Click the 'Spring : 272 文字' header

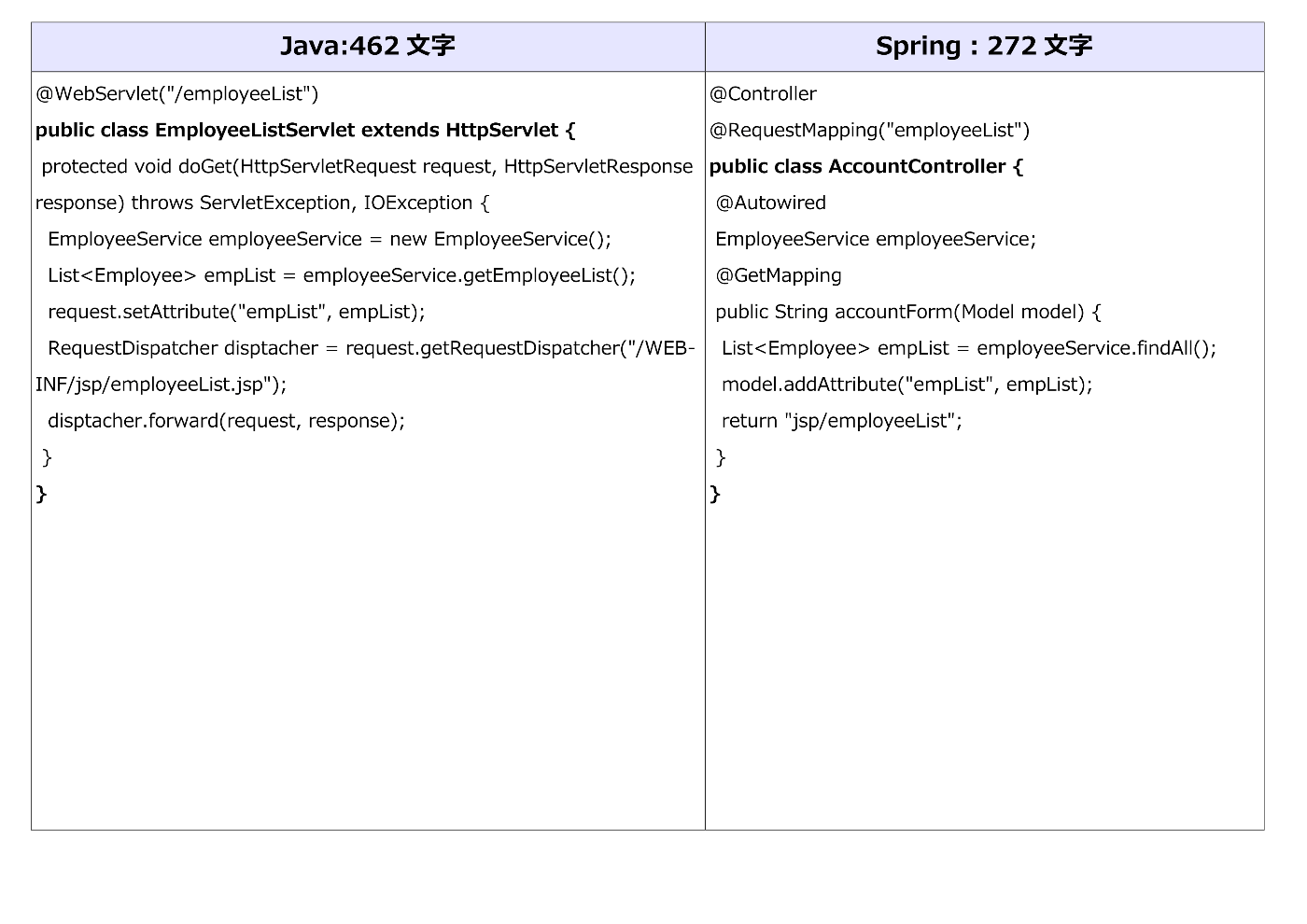tap(984, 46)
